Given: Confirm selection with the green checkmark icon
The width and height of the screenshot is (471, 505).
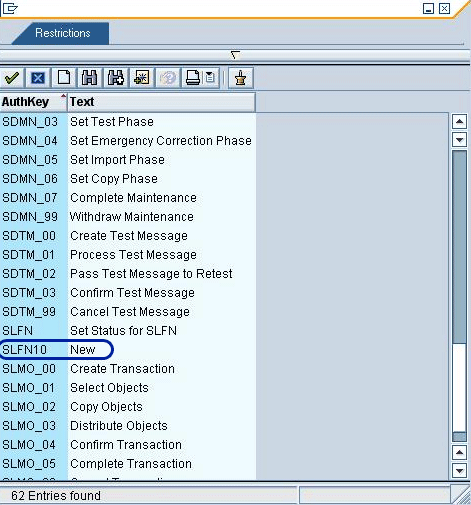Looking at the screenshot, I should point(12,78).
